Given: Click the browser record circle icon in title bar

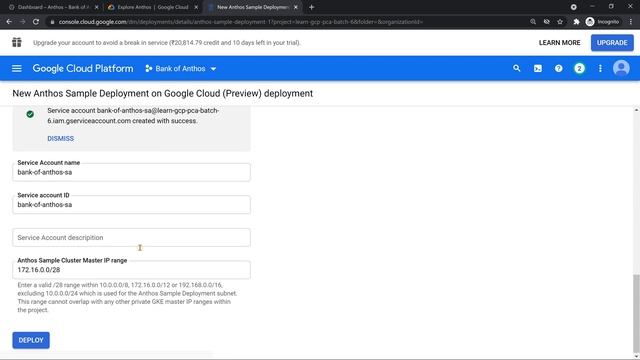Looking at the screenshot, I should click(573, 7).
